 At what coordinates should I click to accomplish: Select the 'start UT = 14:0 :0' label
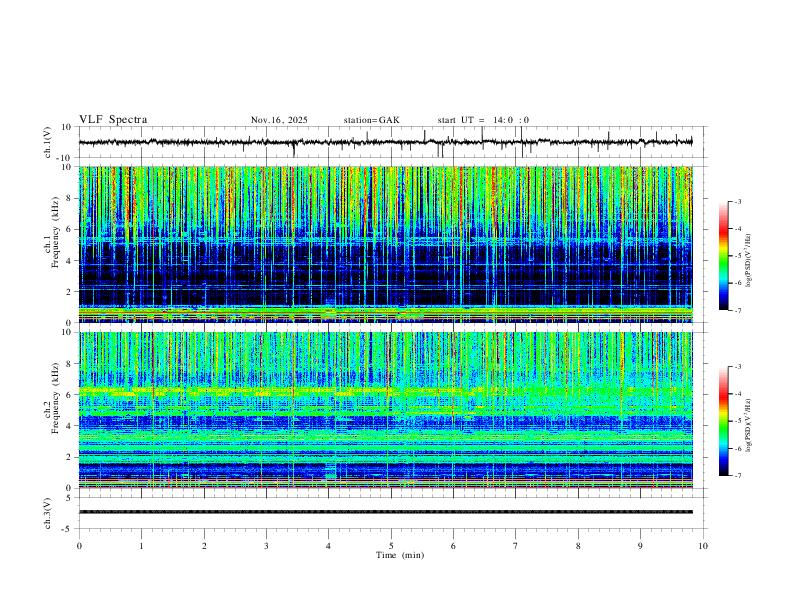(483, 120)
